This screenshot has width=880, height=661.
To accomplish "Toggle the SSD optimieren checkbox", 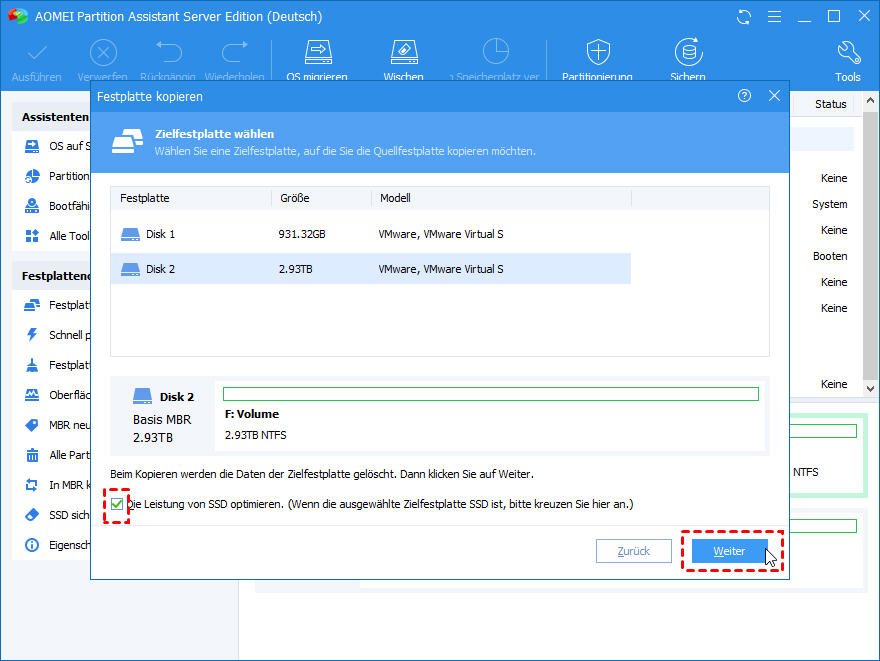I will coord(117,504).
